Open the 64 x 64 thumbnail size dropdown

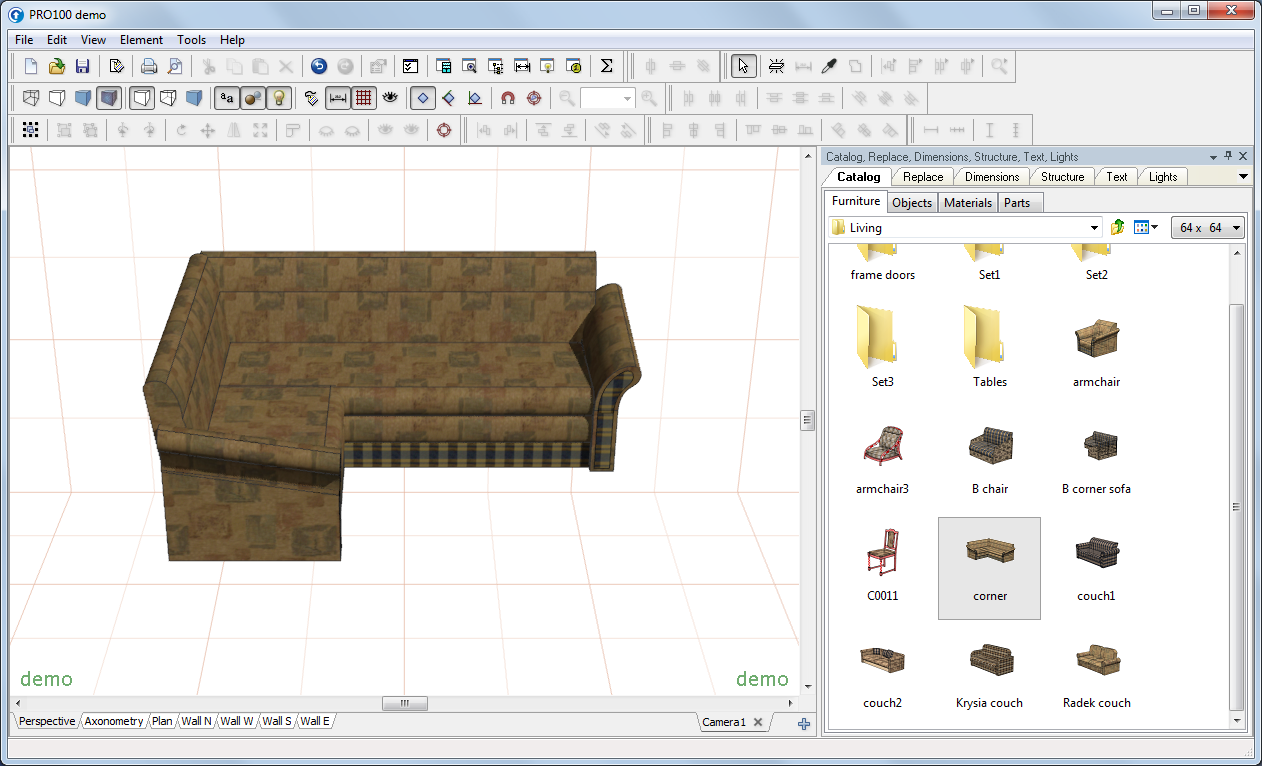coord(1209,228)
